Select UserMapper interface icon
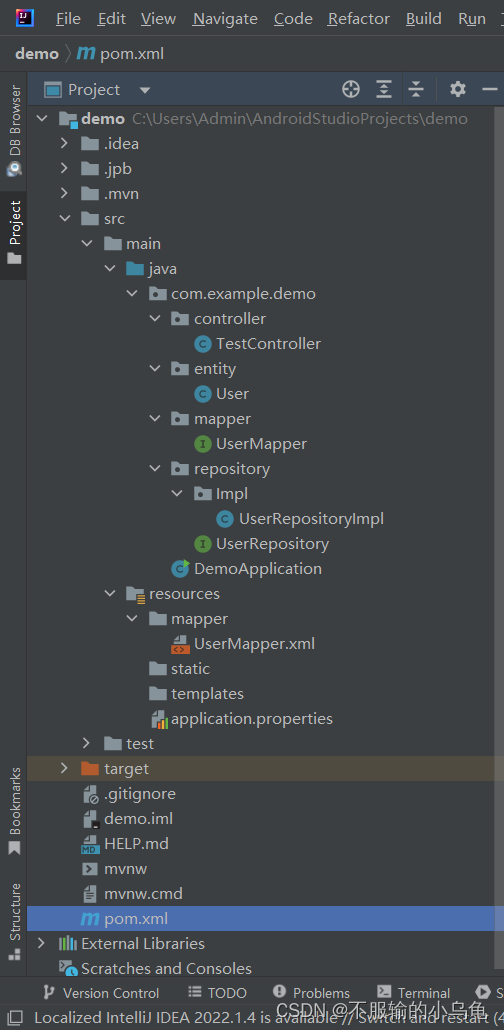Viewport: 504px width, 1030px height. coord(203,443)
